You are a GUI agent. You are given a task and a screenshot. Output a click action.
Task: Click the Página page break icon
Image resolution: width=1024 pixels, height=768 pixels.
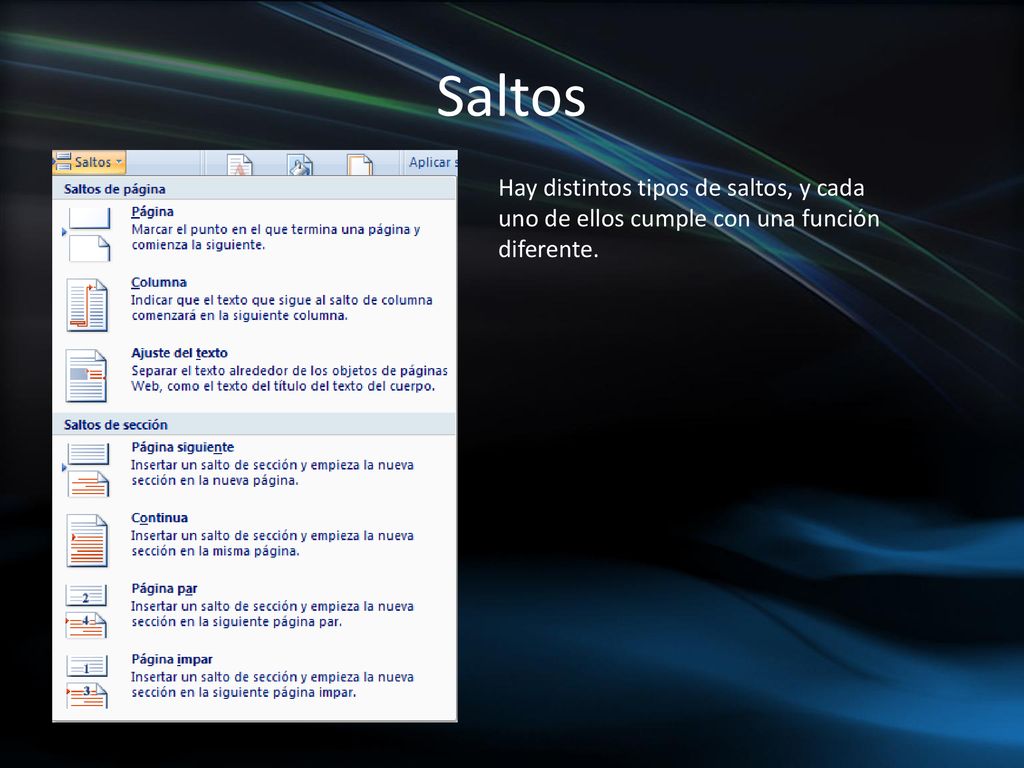(x=88, y=234)
